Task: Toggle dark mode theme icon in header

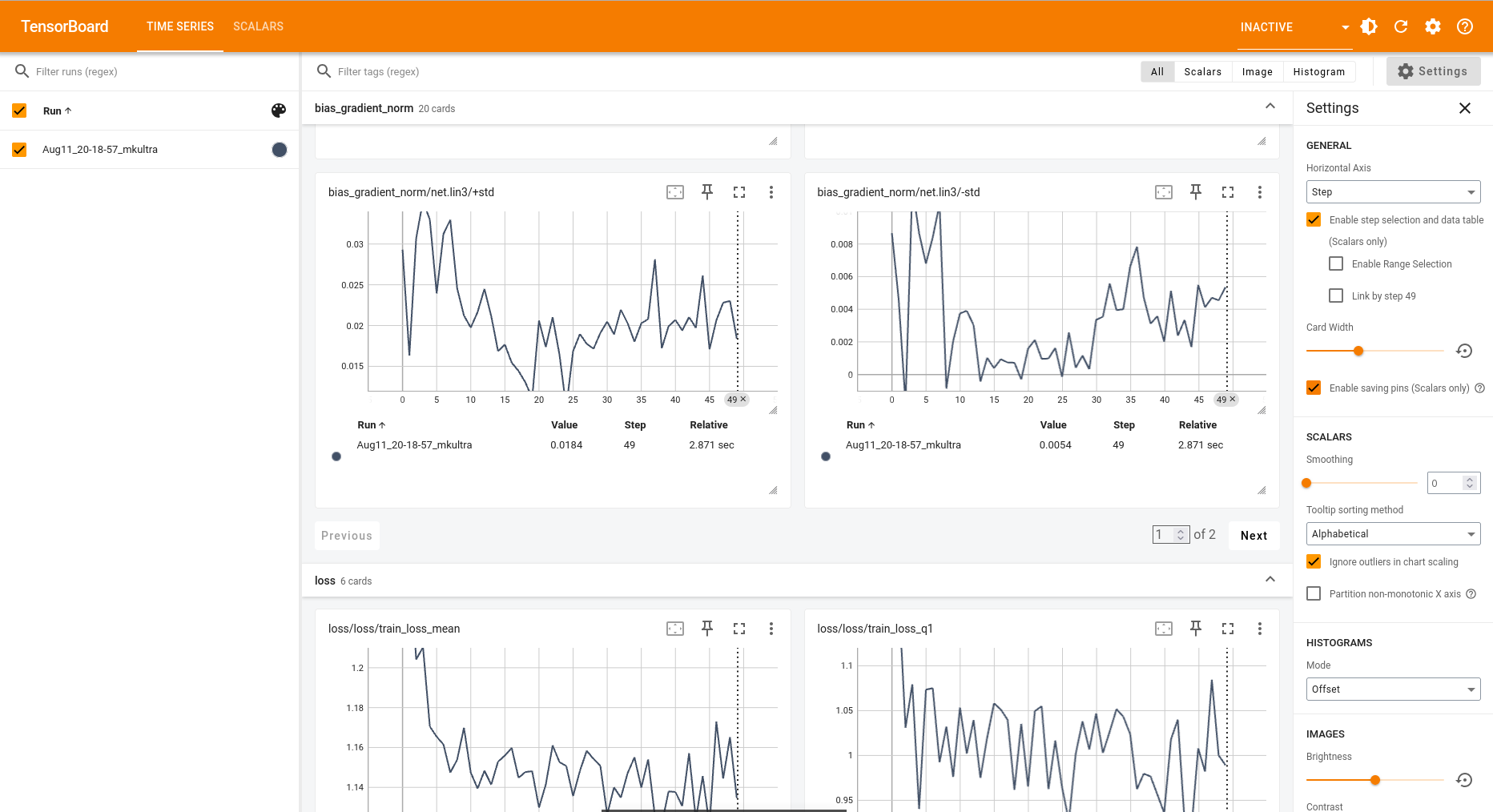Action: tap(1369, 26)
